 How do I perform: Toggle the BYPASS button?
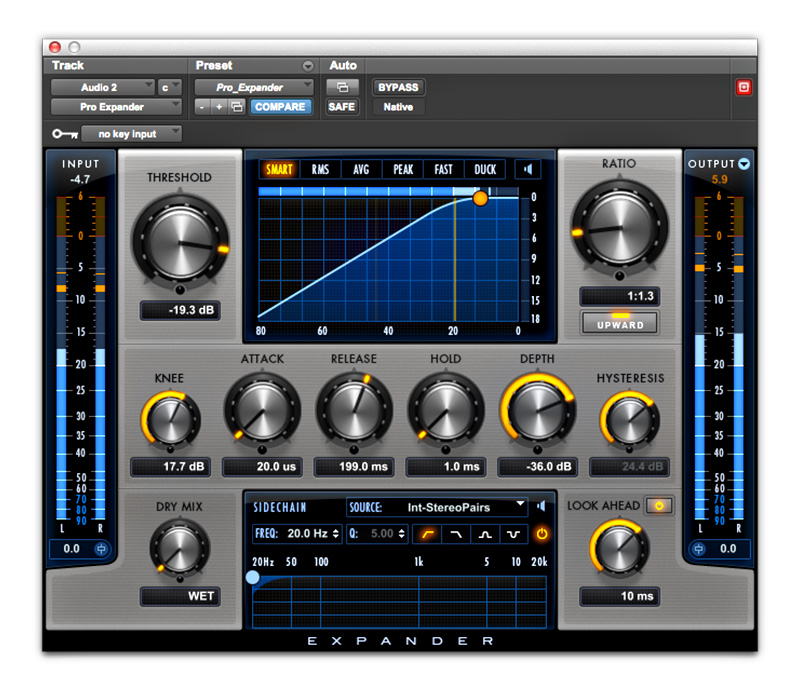pyautogui.click(x=398, y=87)
